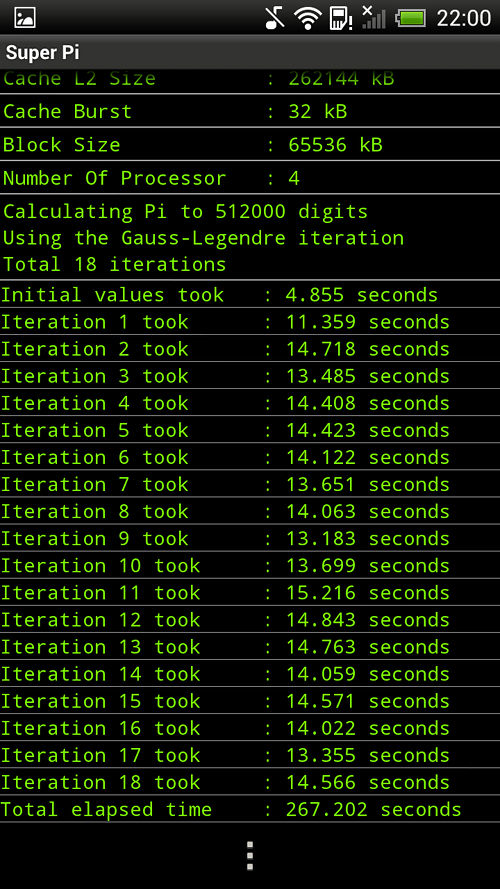Select the Iteration 18 took row

coord(250,782)
